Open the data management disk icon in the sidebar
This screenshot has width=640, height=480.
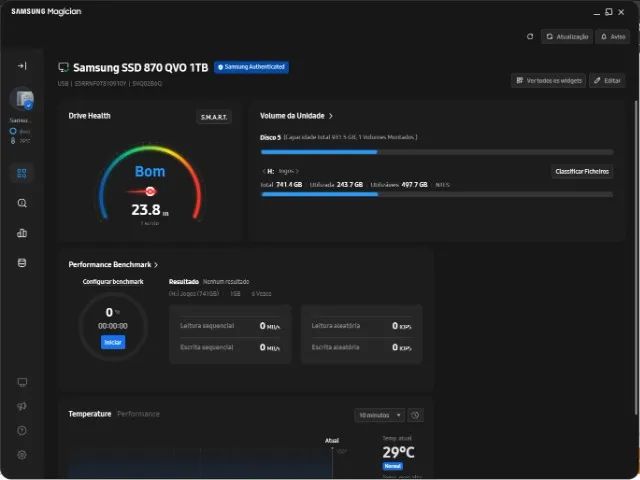point(22,263)
